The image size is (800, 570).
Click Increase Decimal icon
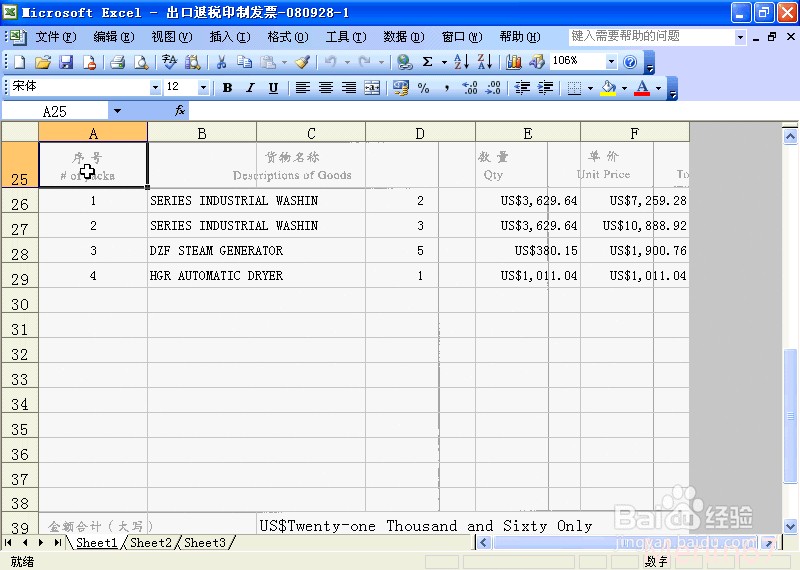pos(469,88)
